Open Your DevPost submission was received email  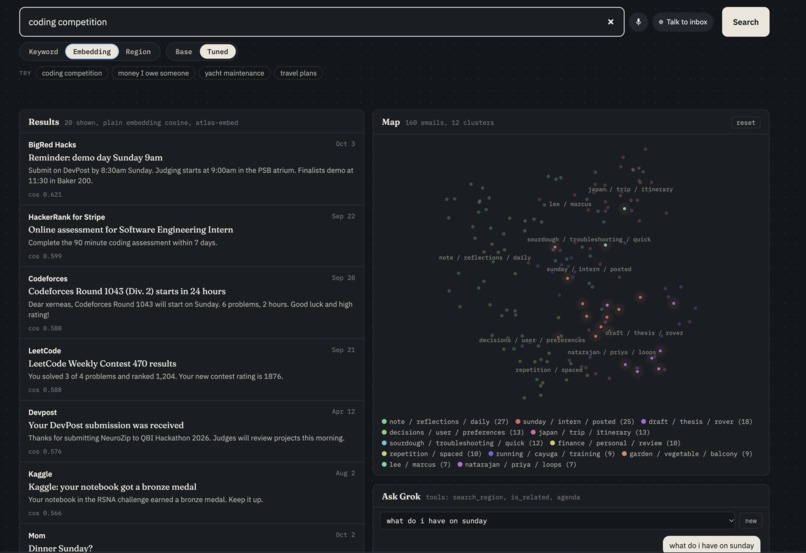[x=191, y=431]
